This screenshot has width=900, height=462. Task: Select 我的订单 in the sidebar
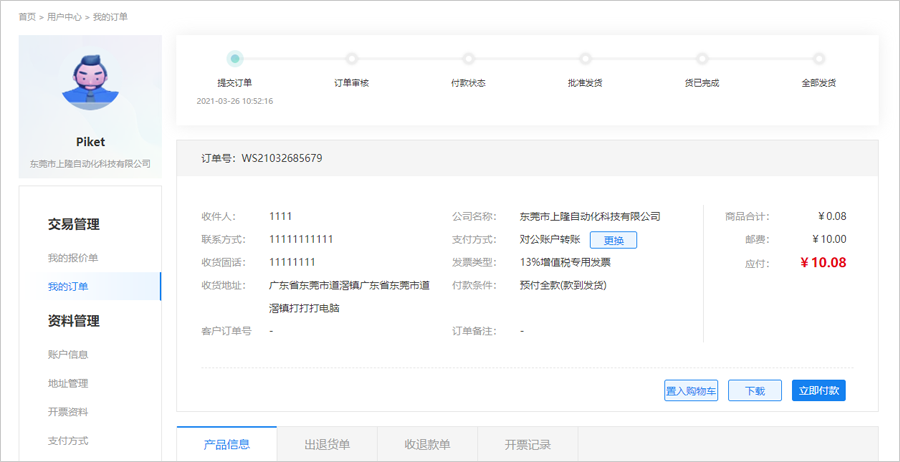(x=68, y=287)
